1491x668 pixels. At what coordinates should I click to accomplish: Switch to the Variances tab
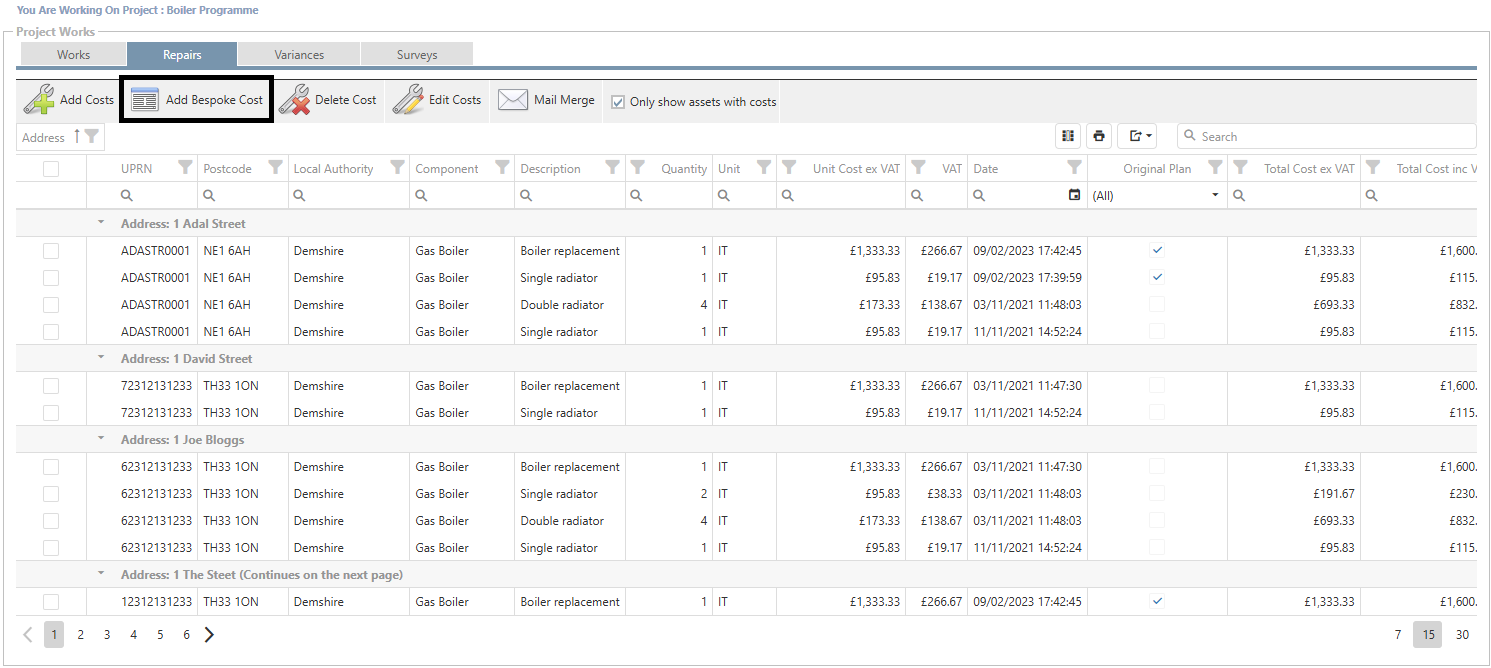[299, 55]
